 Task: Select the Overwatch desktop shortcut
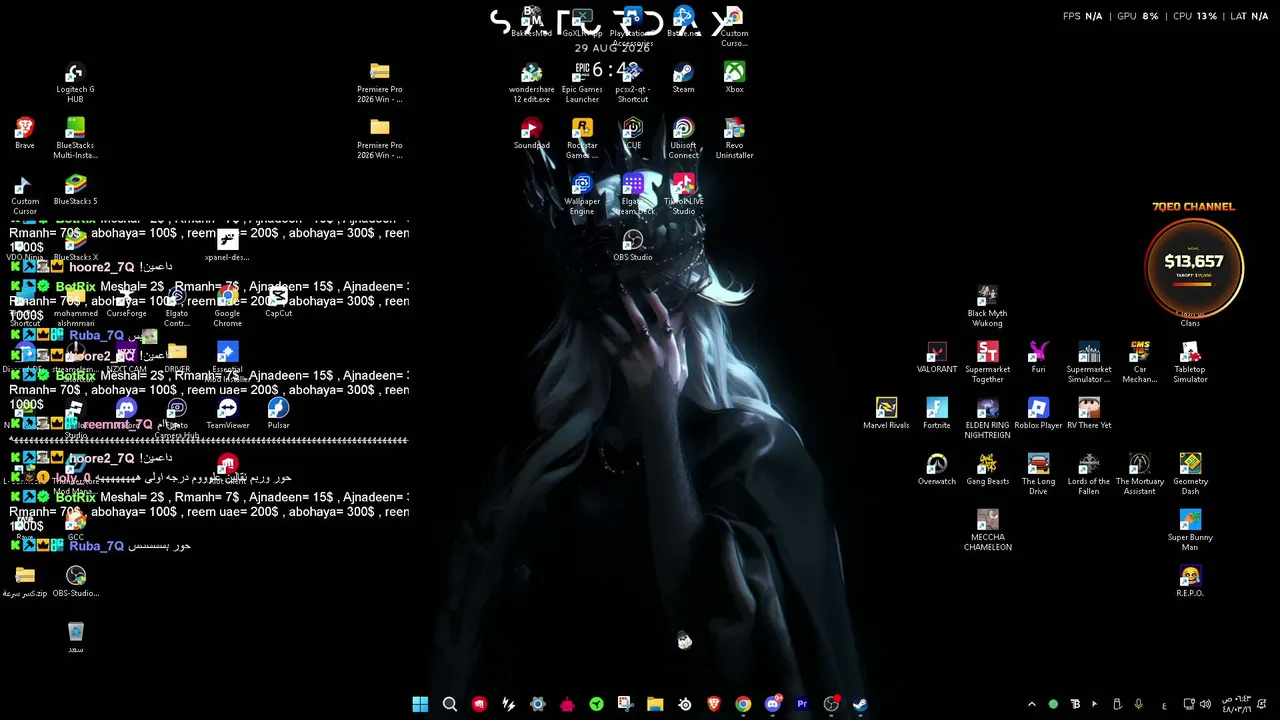pos(936,470)
